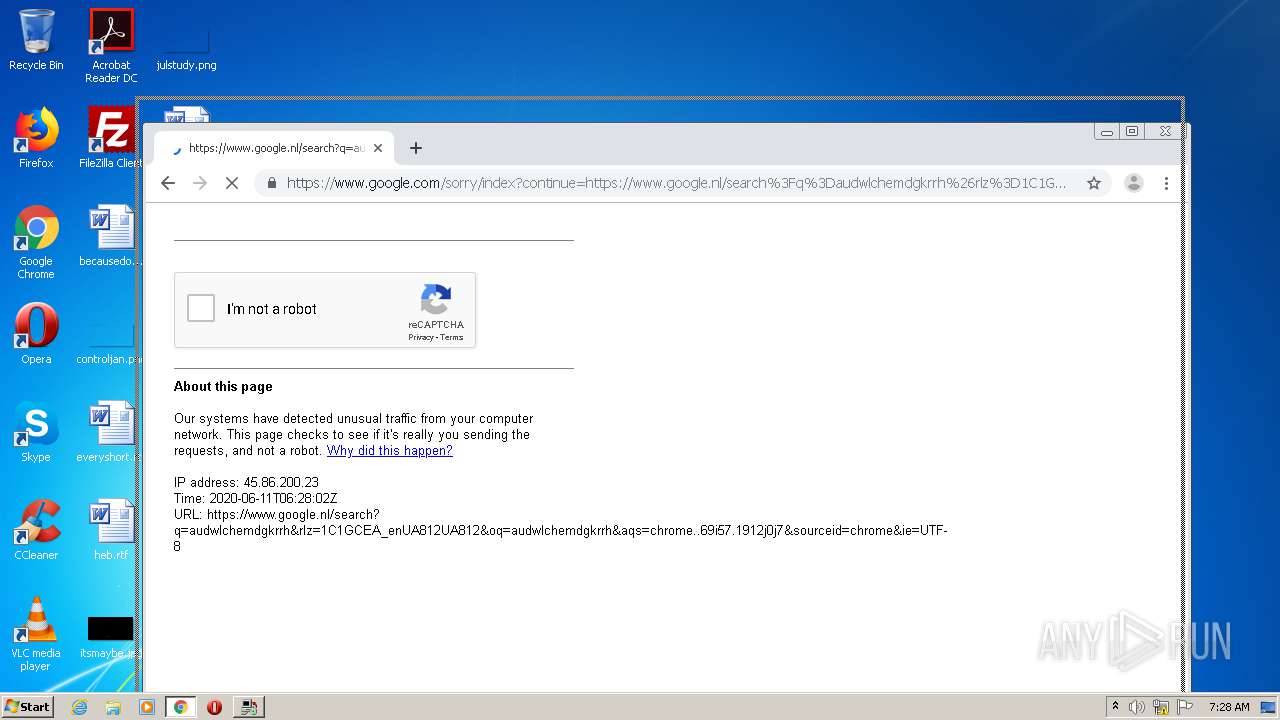Launch Acrobat Reader DC shortcut
The height and width of the screenshot is (720, 1280).
coord(111,46)
